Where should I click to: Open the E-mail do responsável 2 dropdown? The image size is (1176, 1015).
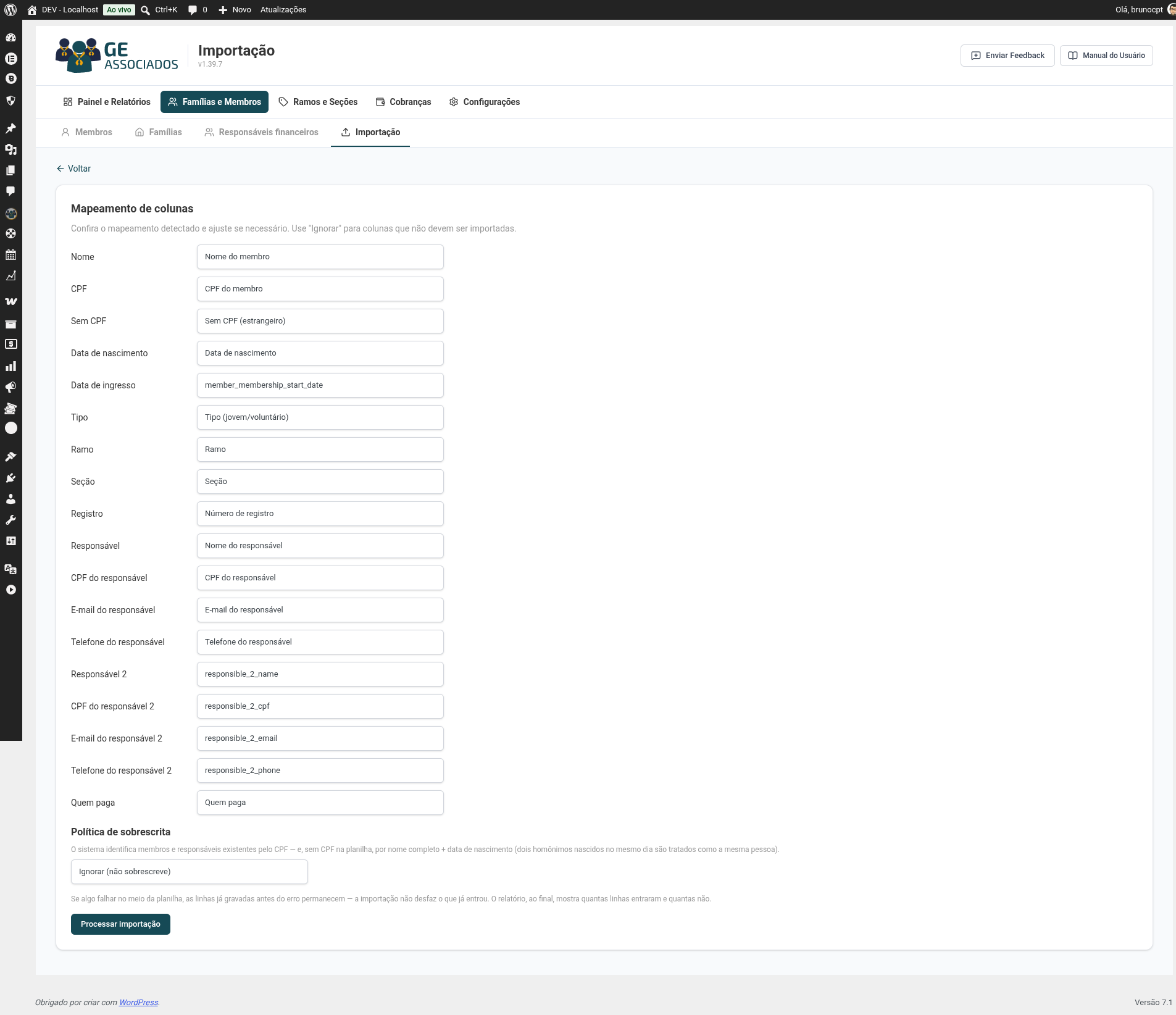320,738
